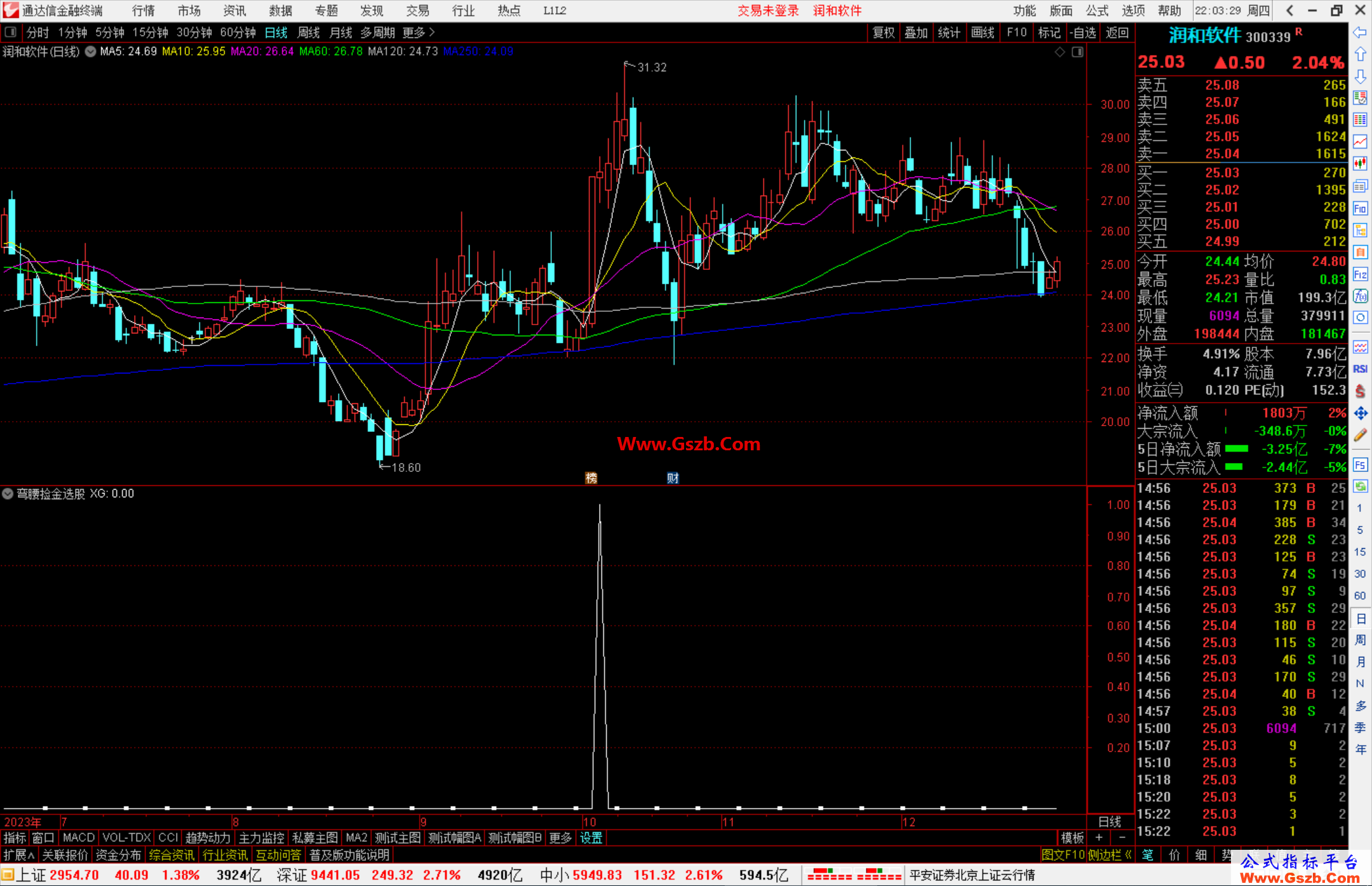Toggle the circle icon beside 润和软件(日线)
Image resolution: width=1372 pixels, height=886 pixels.
coord(90,51)
